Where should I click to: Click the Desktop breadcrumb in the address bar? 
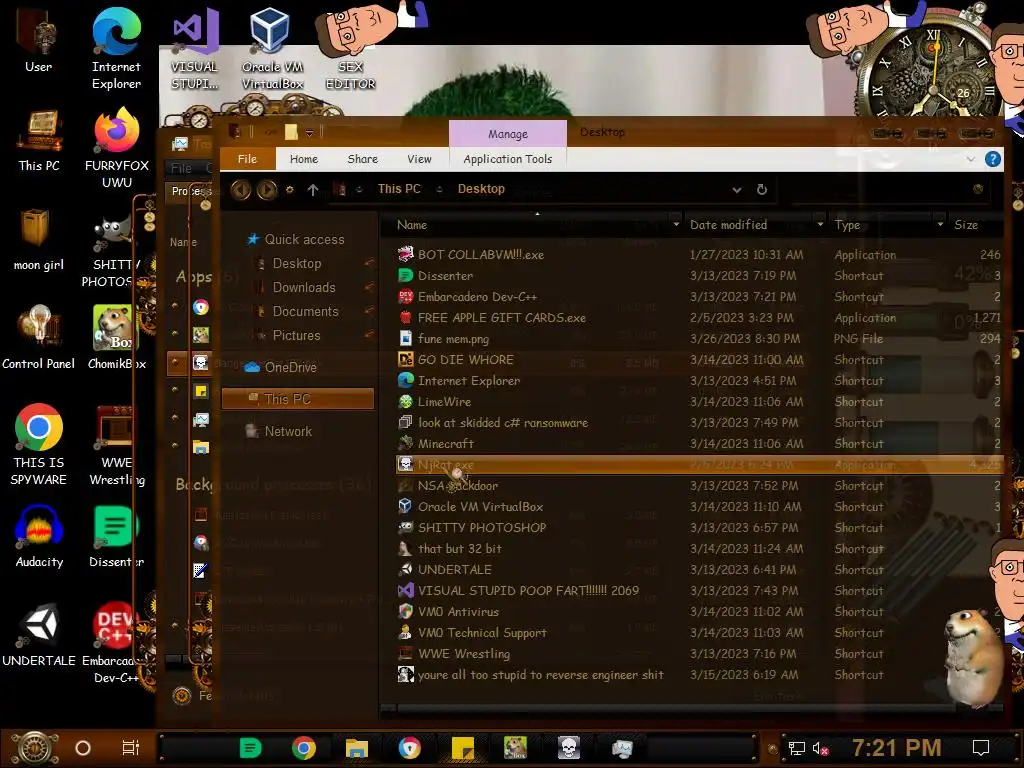coord(481,189)
